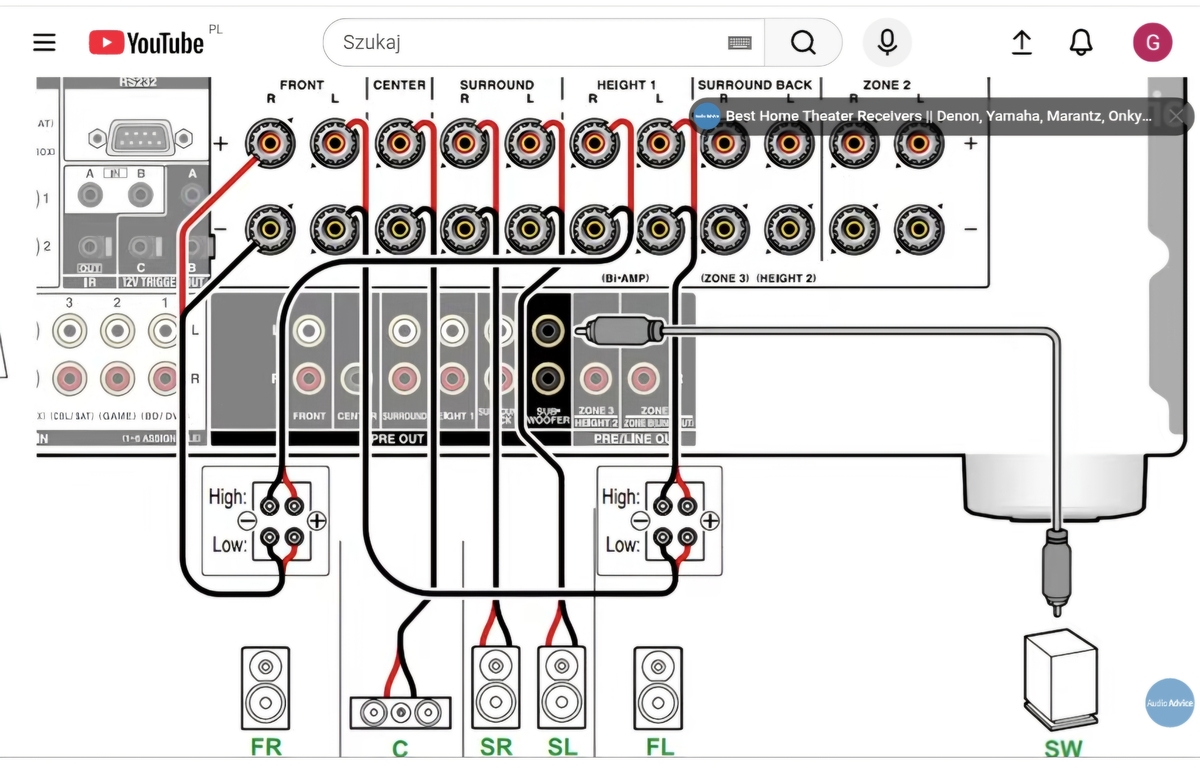Click the center speaker labeled C

tap(400, 712)
